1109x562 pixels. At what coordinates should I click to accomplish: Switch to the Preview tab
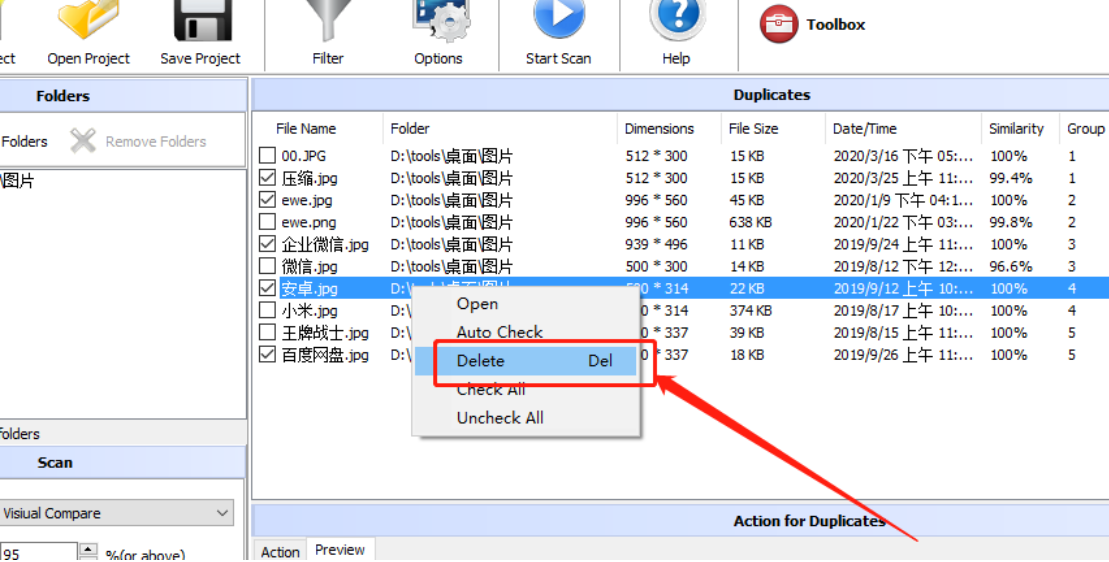[x=340, y=550]
